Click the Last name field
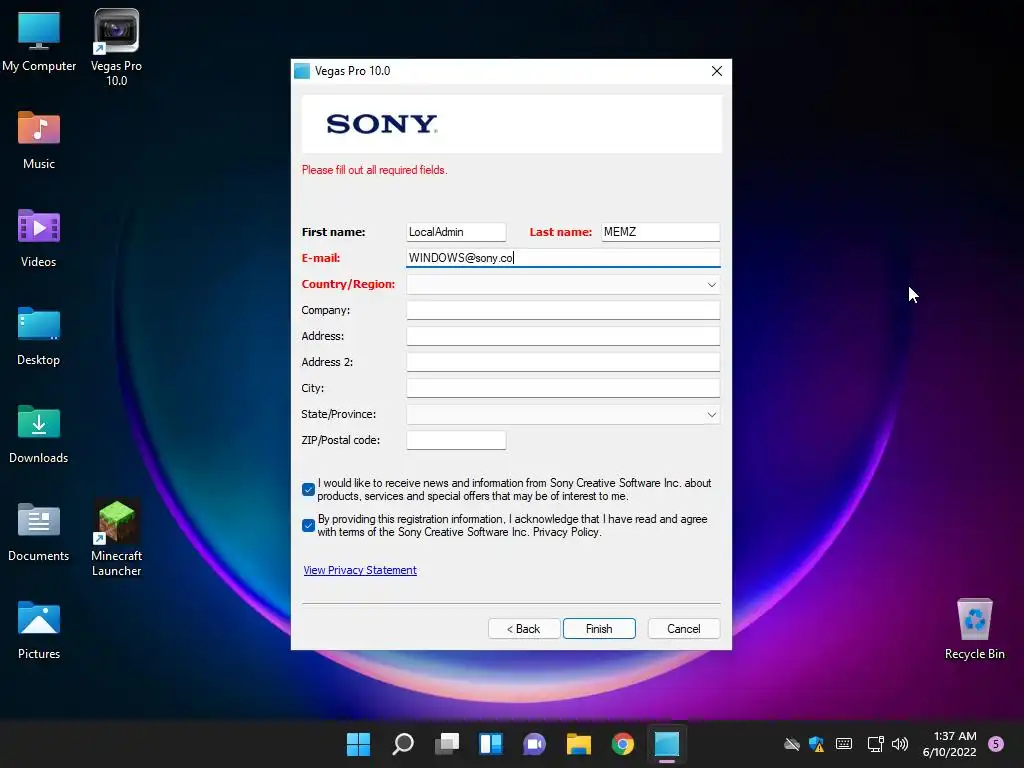 click(660, 232)
